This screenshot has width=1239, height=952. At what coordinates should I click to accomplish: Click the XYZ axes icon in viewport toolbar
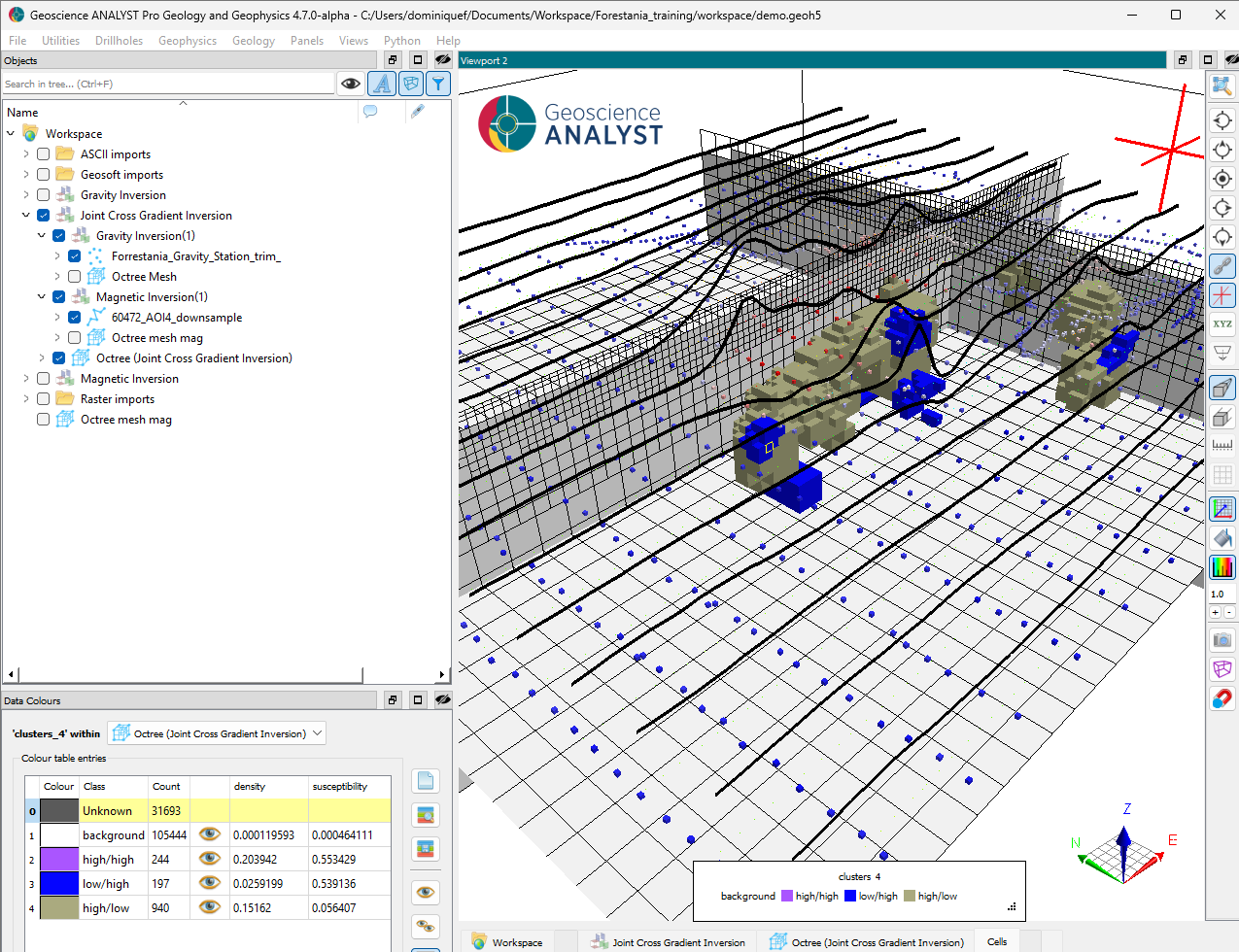pos(1222,323)
